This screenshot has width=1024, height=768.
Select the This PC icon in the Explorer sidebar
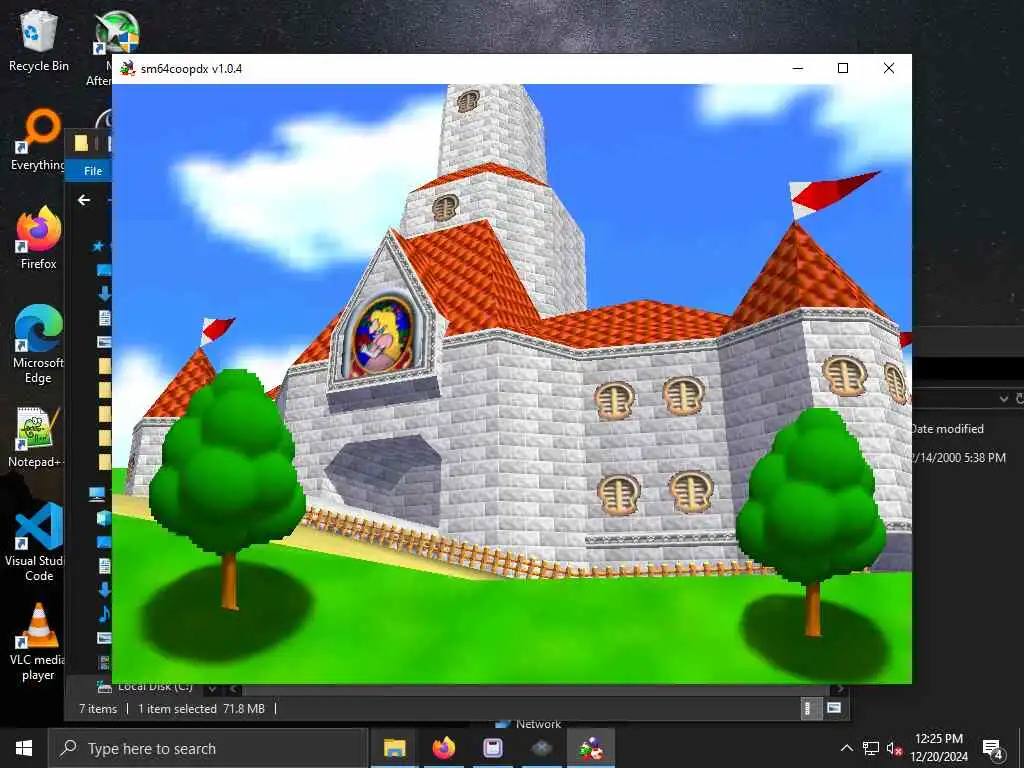[97, 494]
